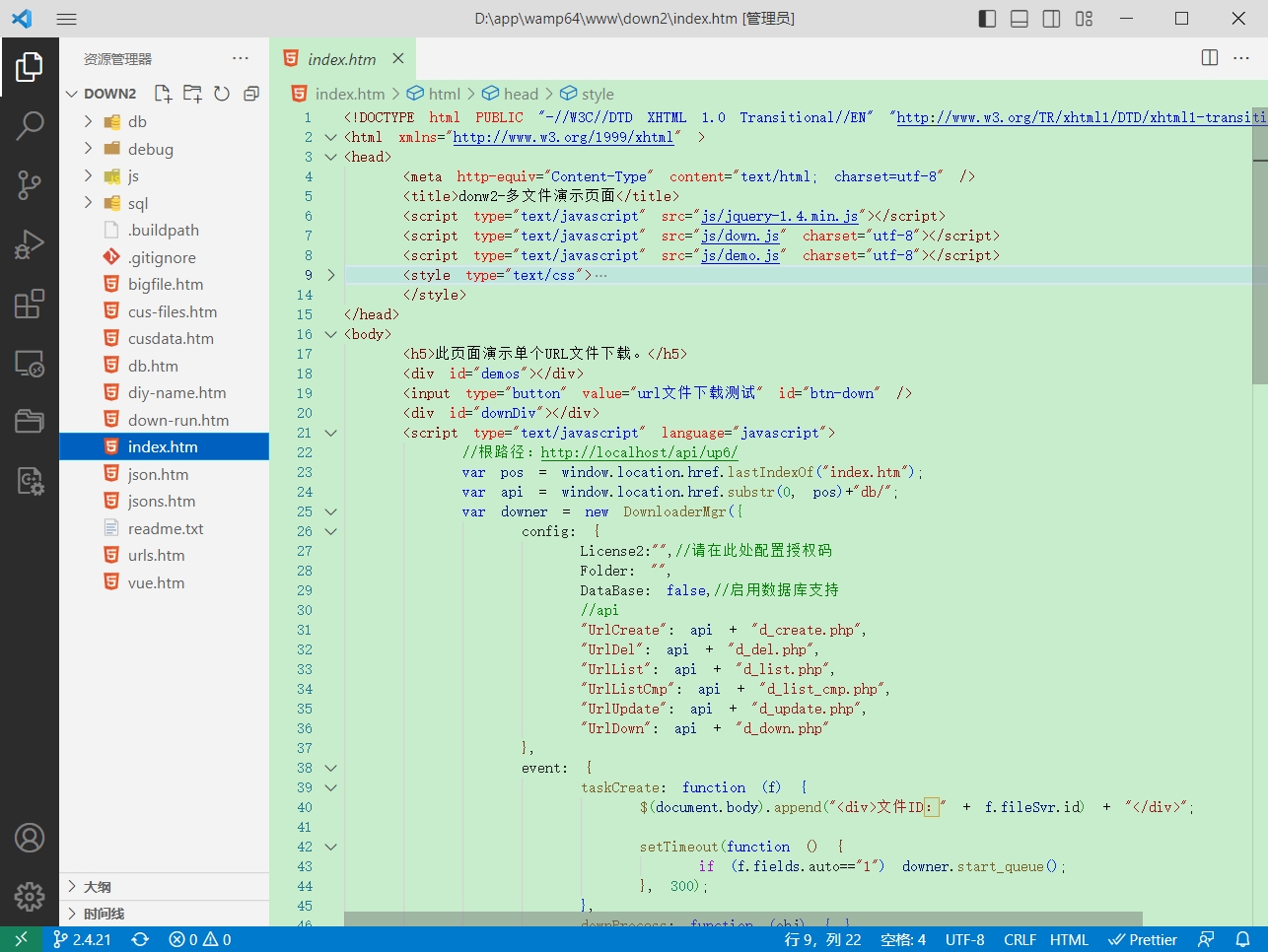Click the New File icon in explorer
The image size is (1268, 952).
[x=163, y=94]
